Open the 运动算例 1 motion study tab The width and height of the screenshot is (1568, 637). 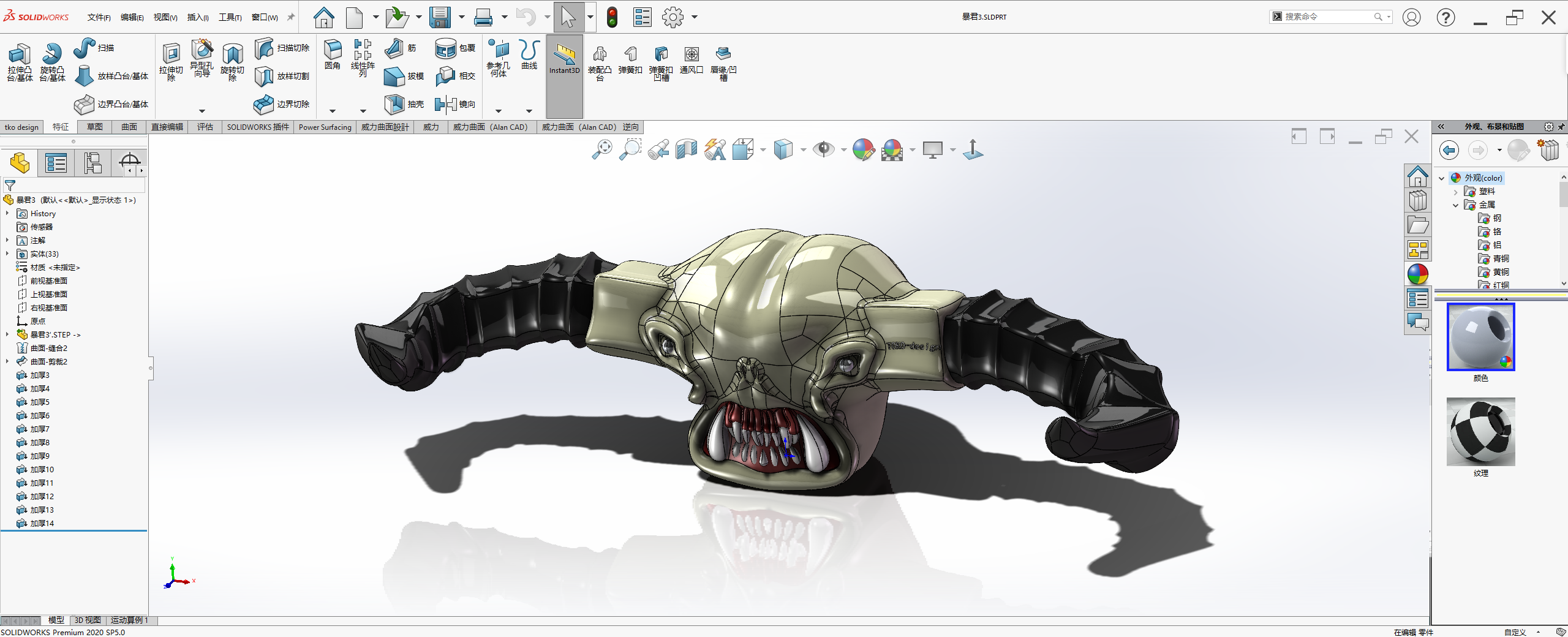click(x=129, y=620)
